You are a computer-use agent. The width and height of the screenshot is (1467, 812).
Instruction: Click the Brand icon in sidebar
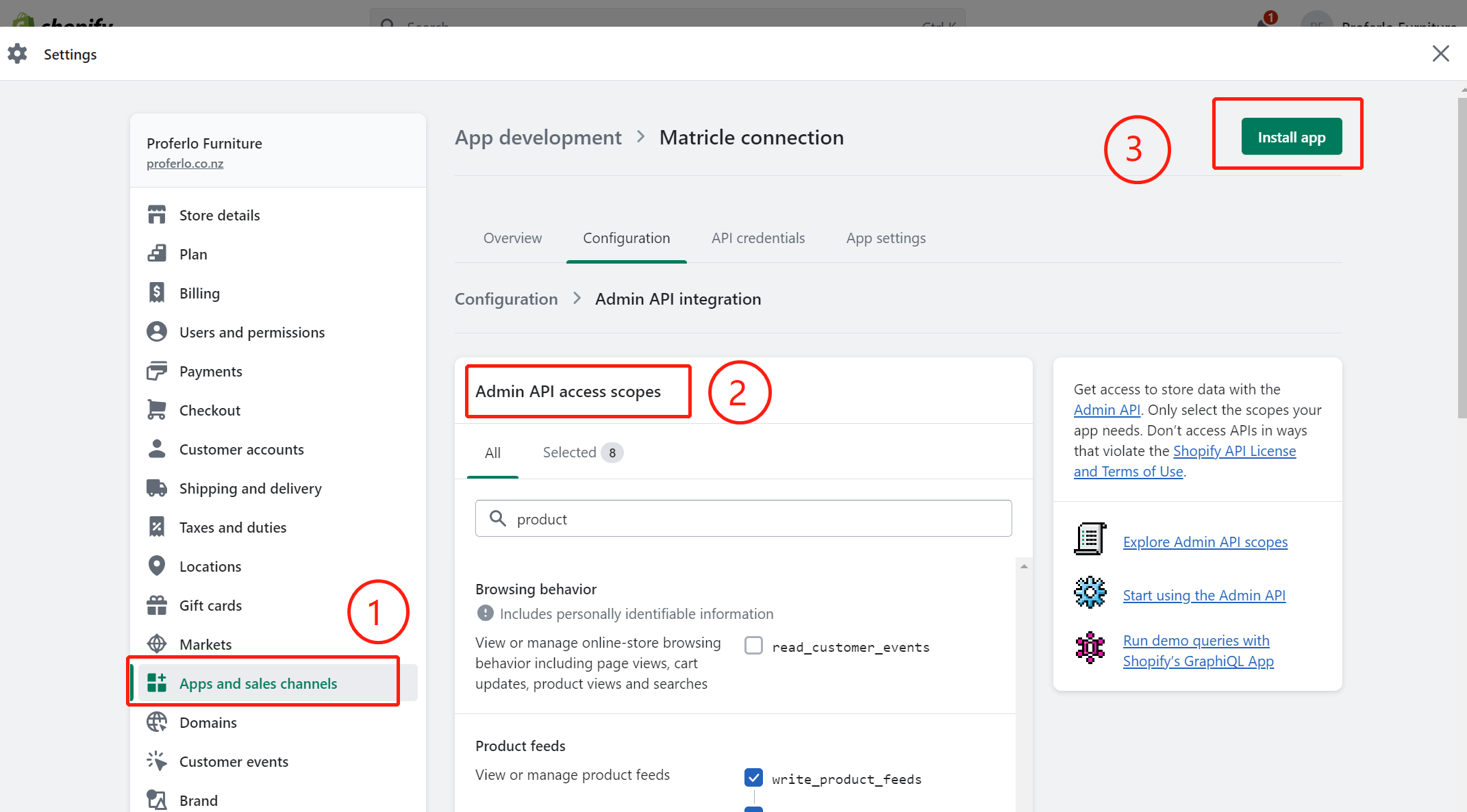[157, 800]
